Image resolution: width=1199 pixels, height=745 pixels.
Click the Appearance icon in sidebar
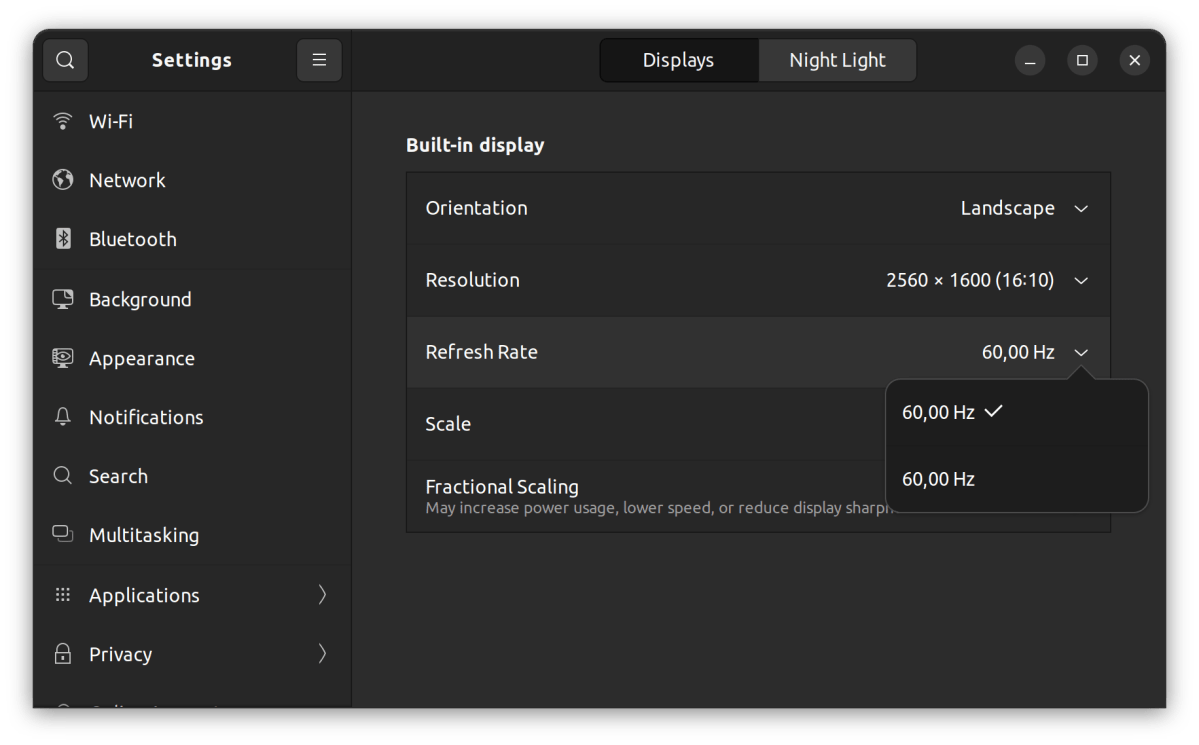click(63, 358)
